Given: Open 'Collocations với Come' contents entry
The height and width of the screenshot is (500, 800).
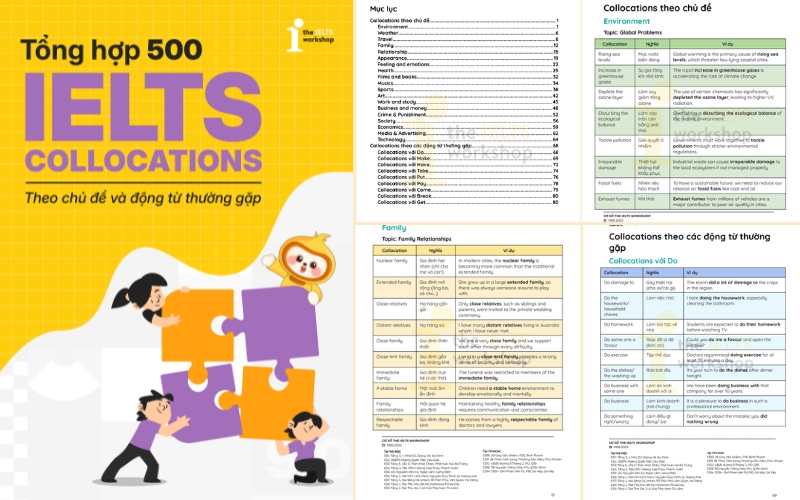Looking at the screenshot, I should pyautogui.click(x=468, y=190).
